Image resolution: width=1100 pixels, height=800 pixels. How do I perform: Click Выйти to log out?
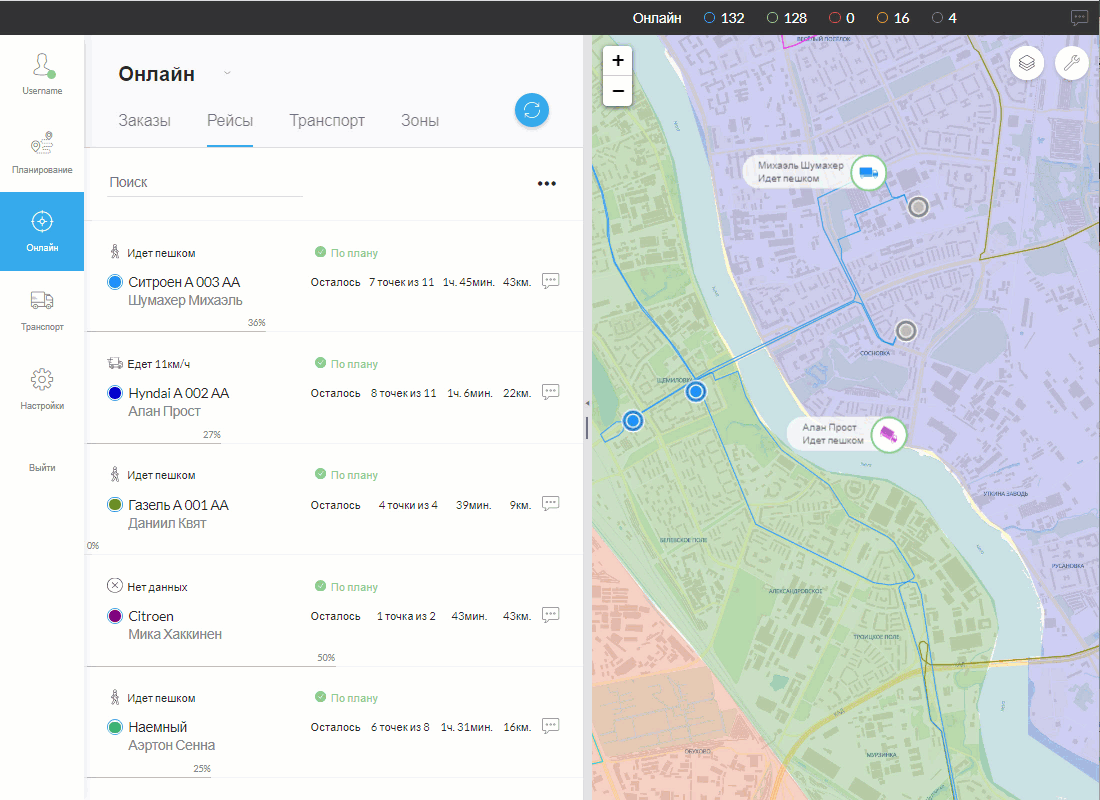(x=42, y=467)
